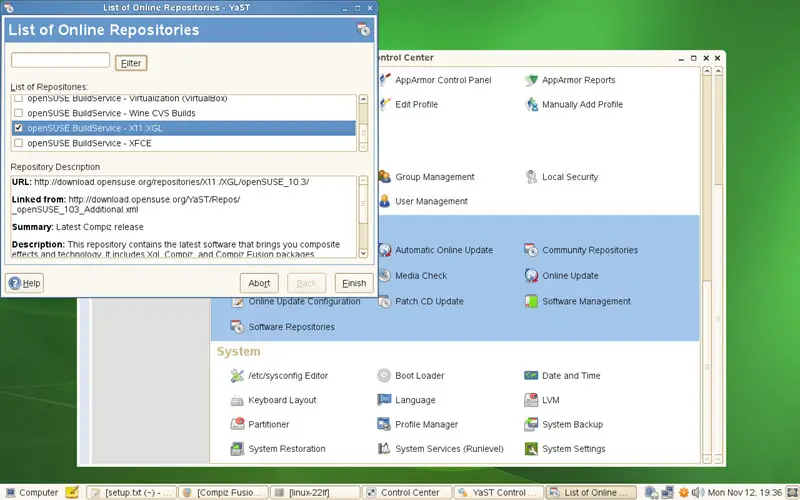
Task: Launch Automatic Online Update icon
Action: (x=385, y=250)
